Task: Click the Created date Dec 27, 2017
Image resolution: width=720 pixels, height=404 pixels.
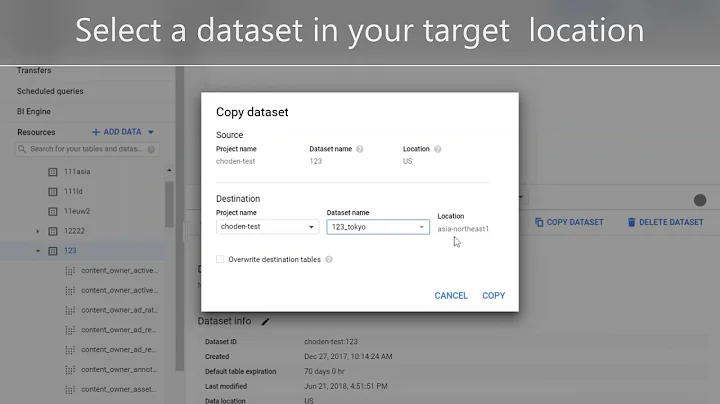Action: 348,356
